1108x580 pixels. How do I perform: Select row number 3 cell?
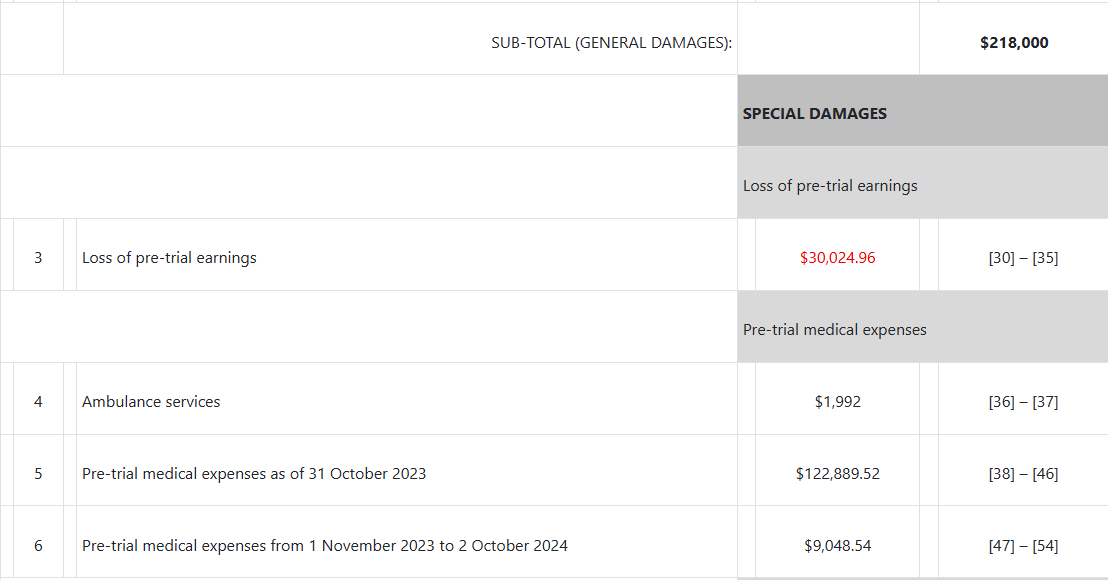(x=38, y=258)
